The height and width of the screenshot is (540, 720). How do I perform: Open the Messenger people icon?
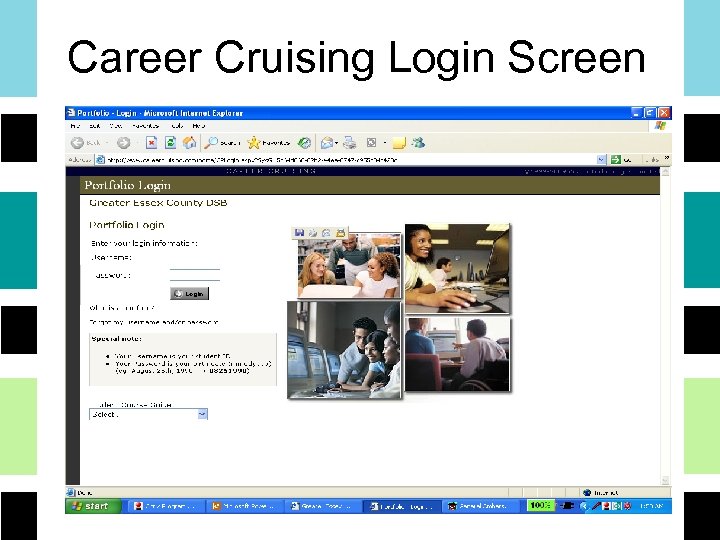418,142
